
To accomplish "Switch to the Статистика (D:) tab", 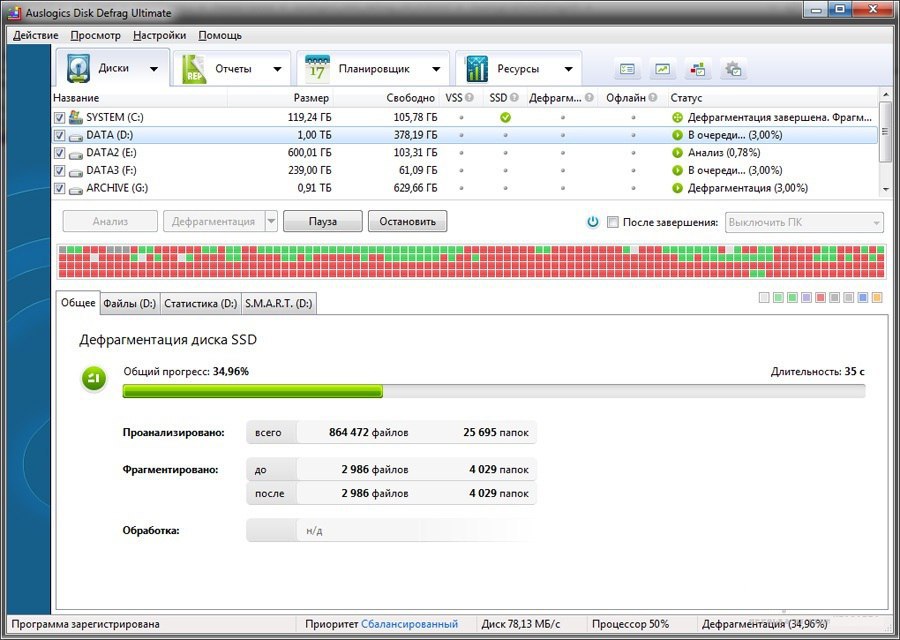I will (x=200, y=303).
